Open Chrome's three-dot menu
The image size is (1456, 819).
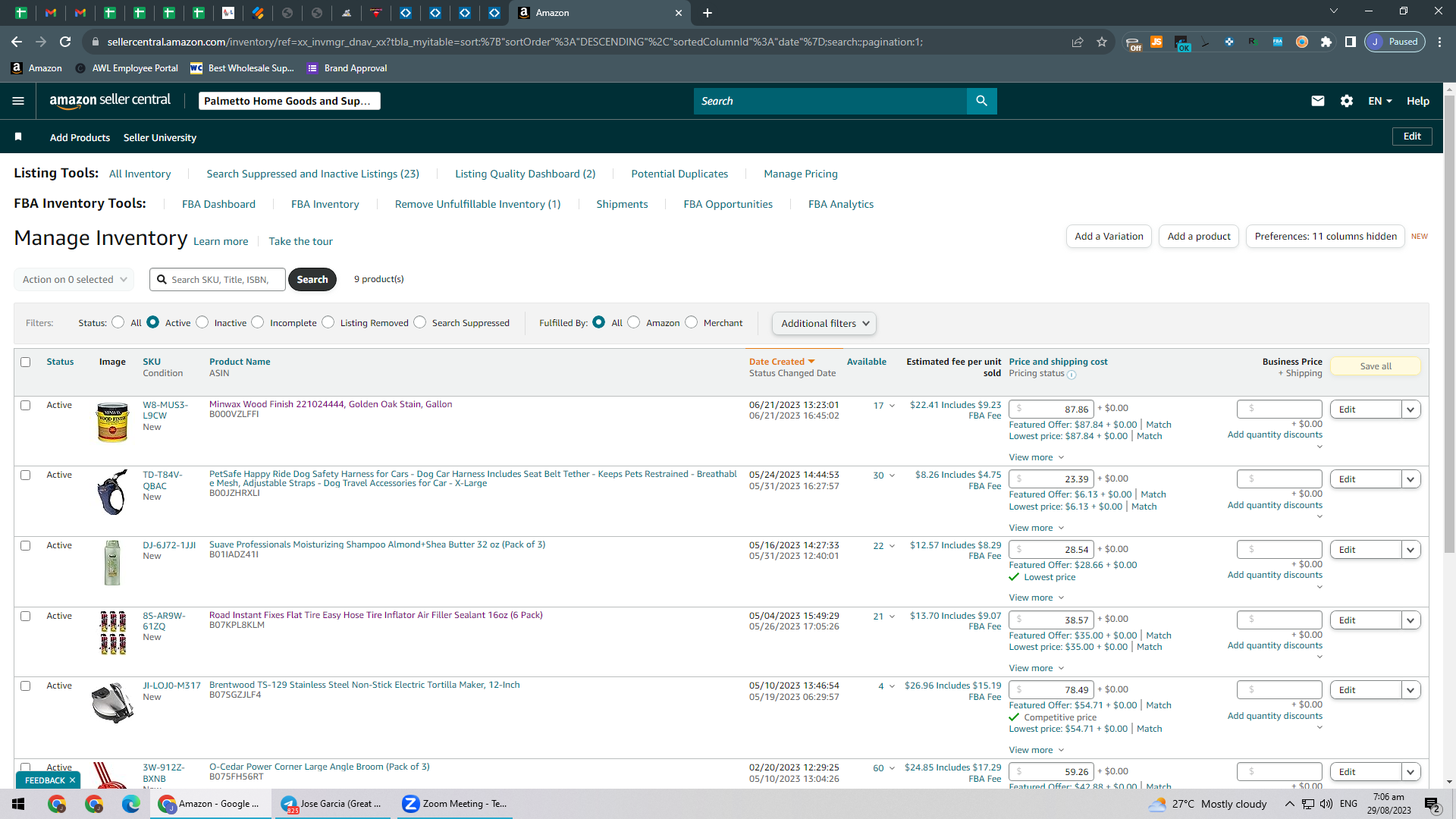point(1440,42)
